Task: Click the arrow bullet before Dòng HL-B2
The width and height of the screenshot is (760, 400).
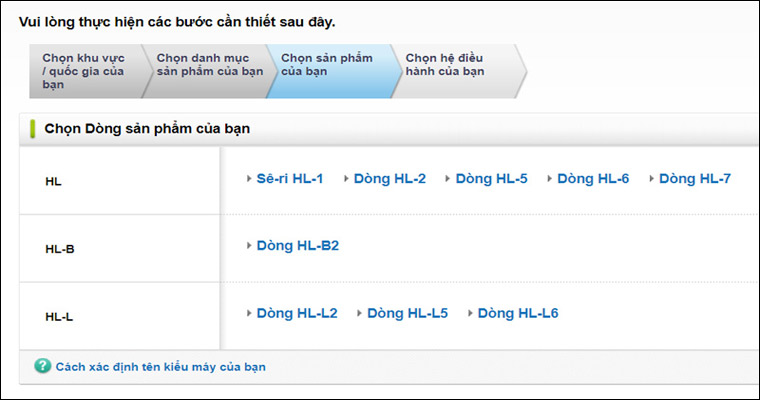Action: [x=249, y=245]
